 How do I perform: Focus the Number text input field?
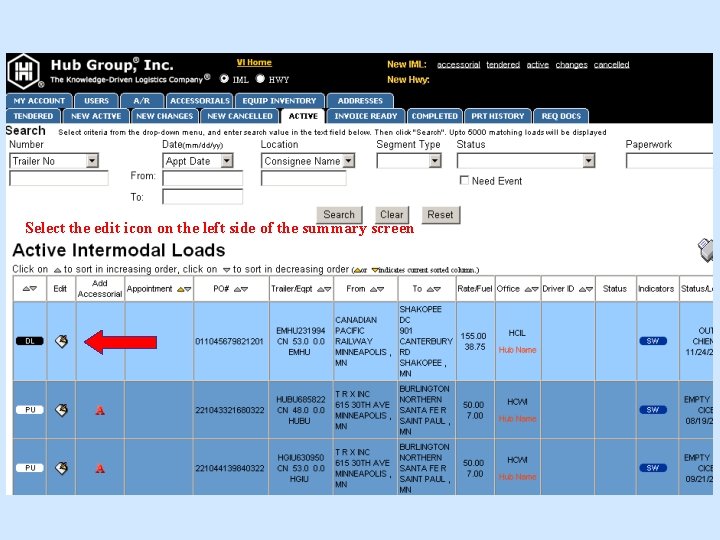(59, 178)
